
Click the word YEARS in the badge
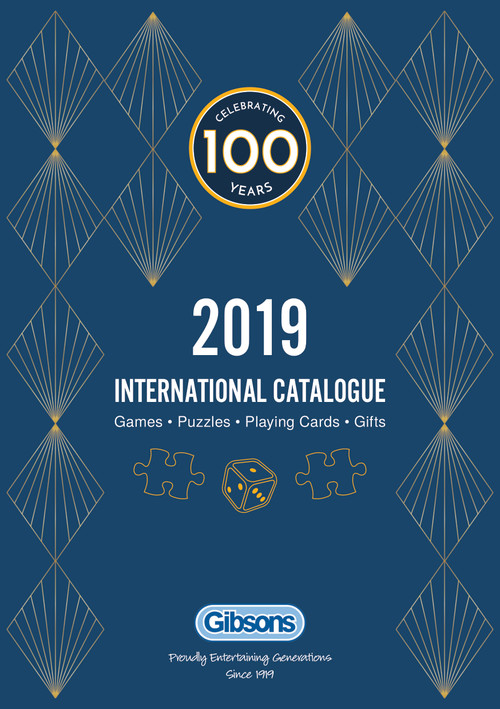[x=251, y=188]
